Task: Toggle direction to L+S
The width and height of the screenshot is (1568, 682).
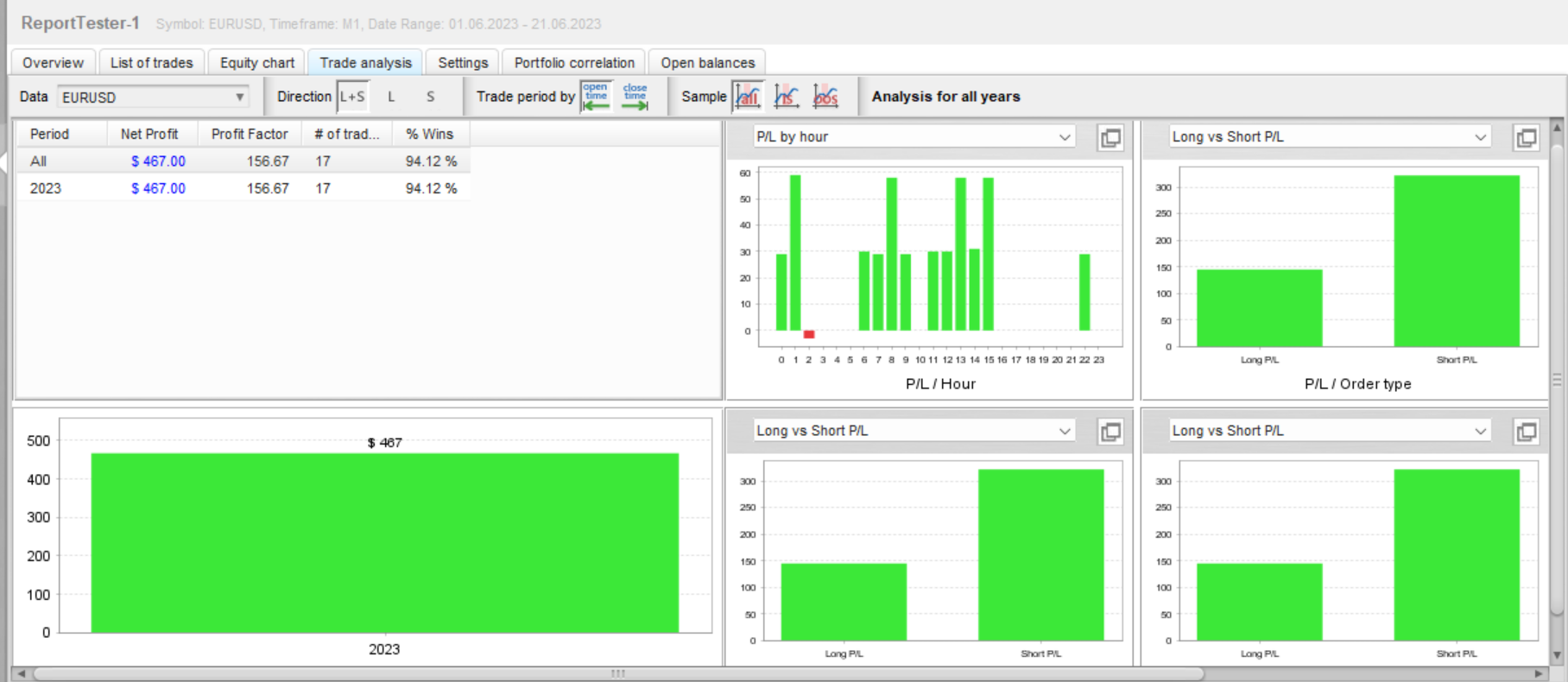Action: pos(352,97)
